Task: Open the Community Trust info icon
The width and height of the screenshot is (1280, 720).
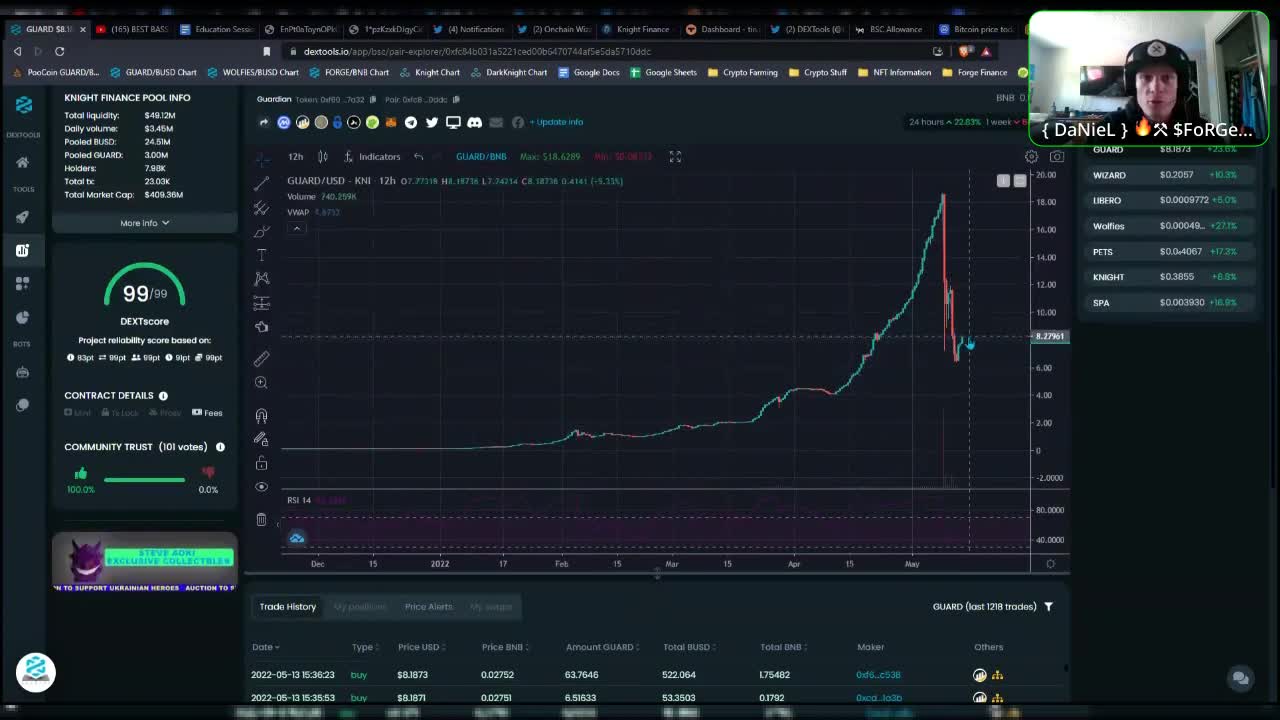Action: point(220,447)
